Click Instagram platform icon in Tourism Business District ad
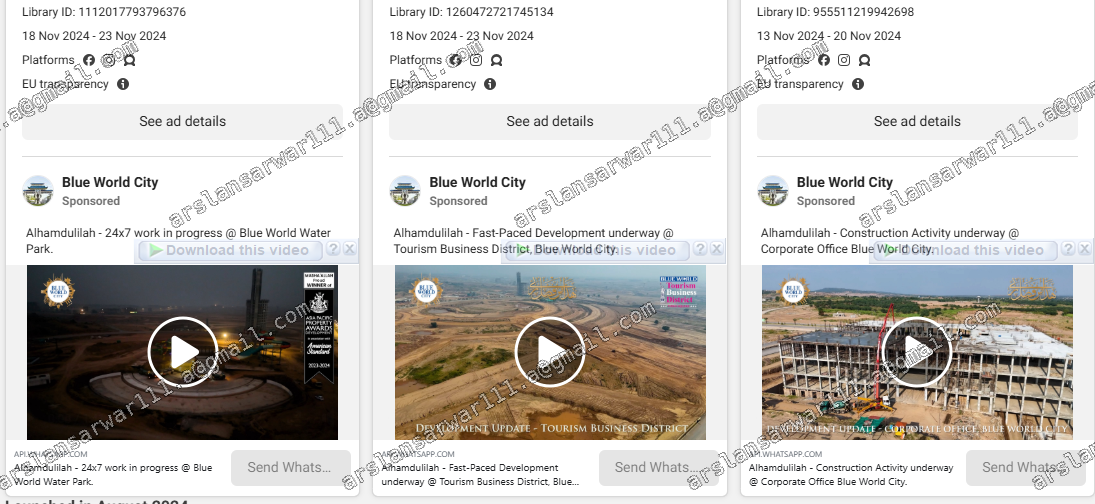 tap(476, 60)
